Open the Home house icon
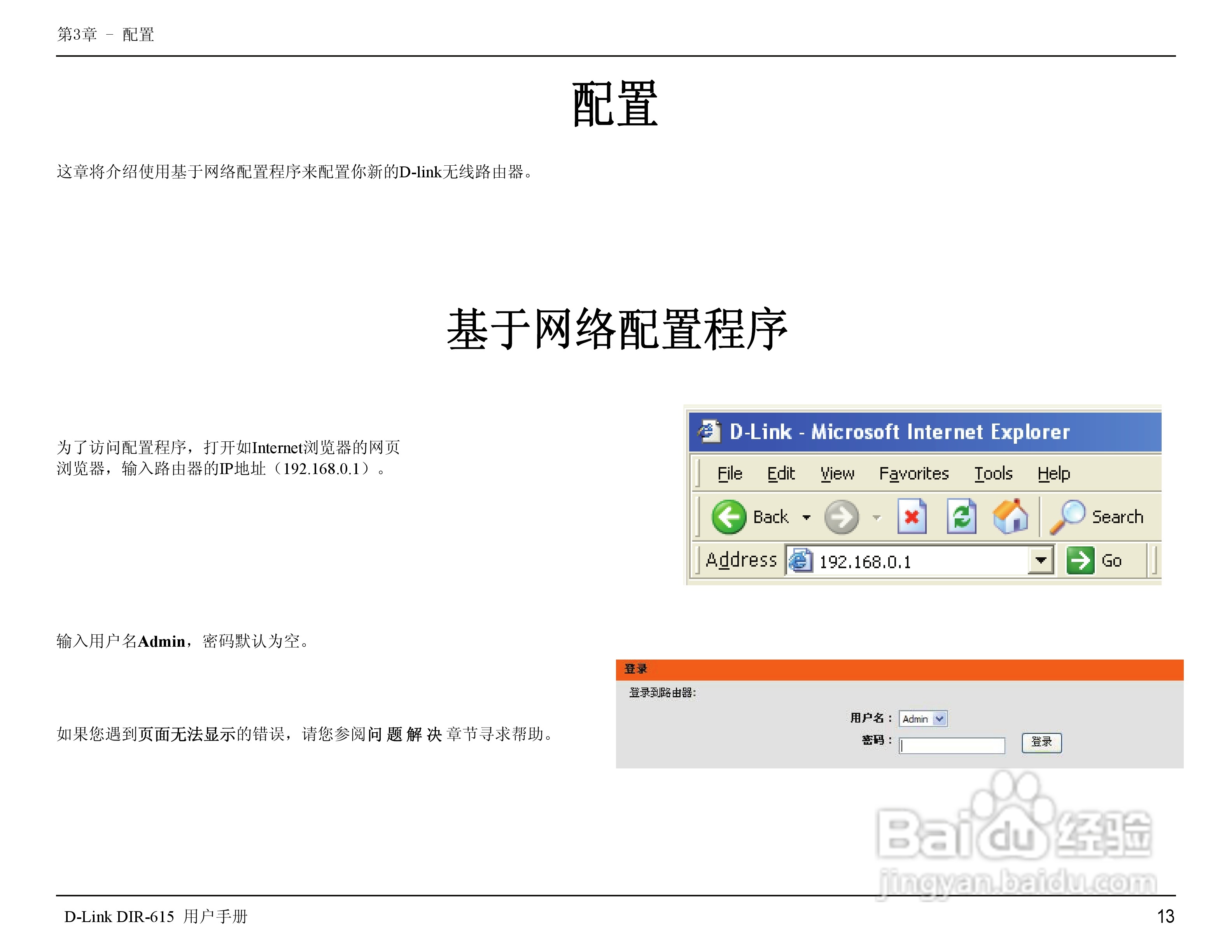Image resolution: width=1232 pixels, height=952 pixels. (1010, 516)
